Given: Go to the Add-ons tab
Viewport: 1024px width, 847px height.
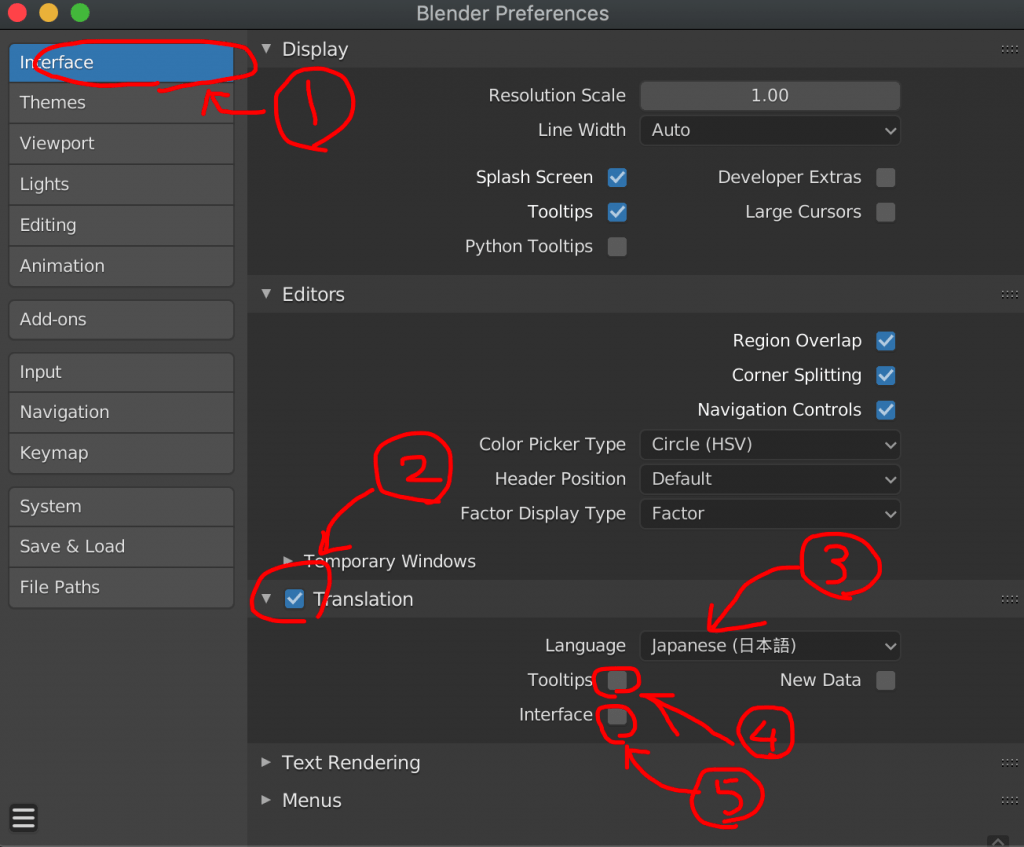Looking at the screenshot, I should pos(121,319).
